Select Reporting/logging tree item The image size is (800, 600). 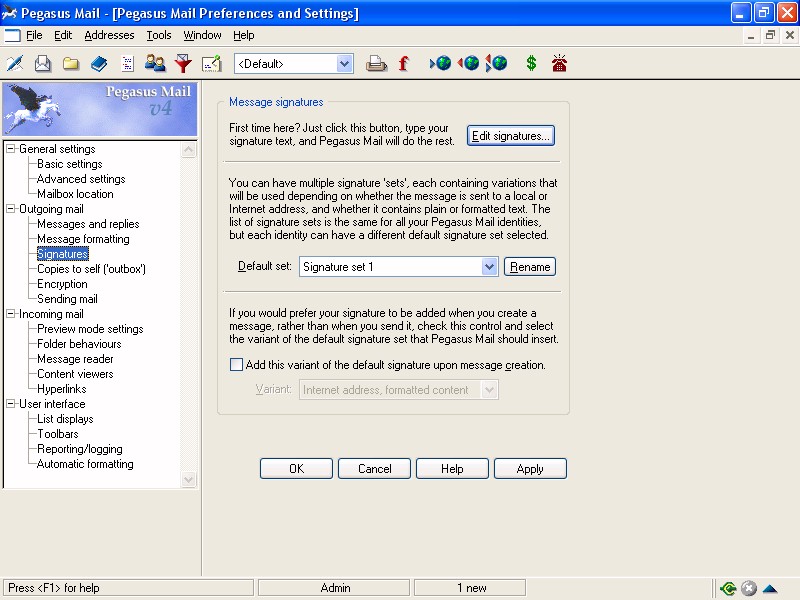click(80, 449)
